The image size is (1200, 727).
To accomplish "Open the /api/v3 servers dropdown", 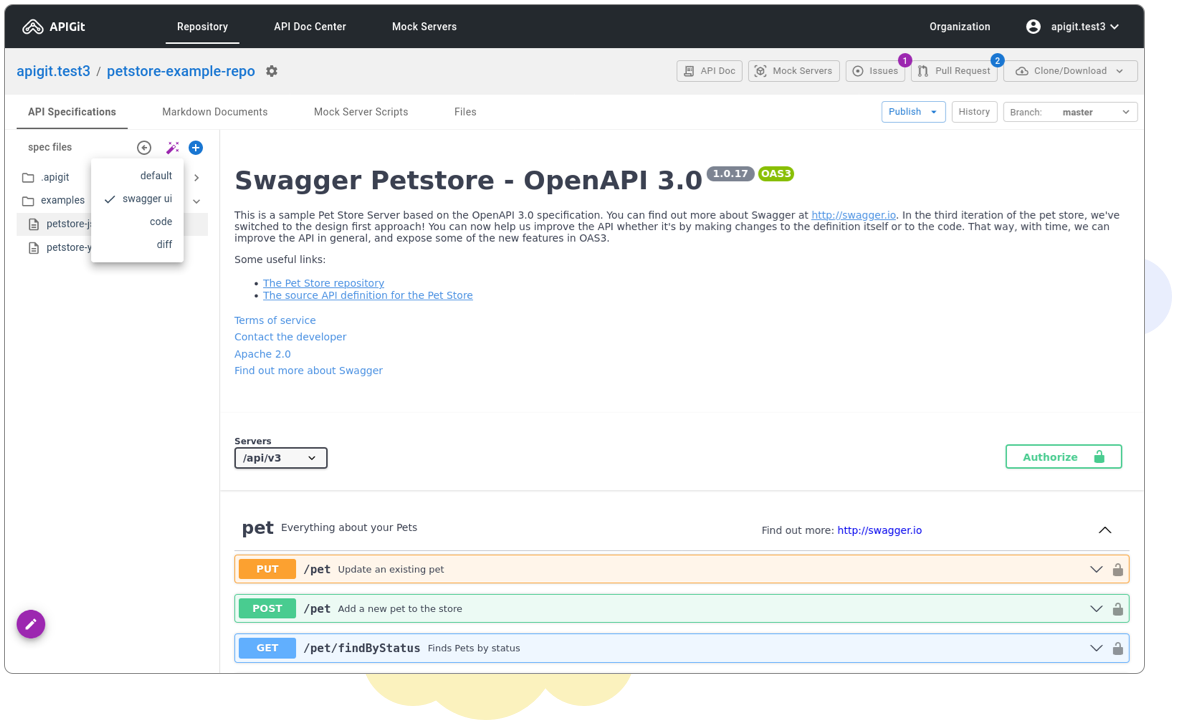I will [281, 458].
